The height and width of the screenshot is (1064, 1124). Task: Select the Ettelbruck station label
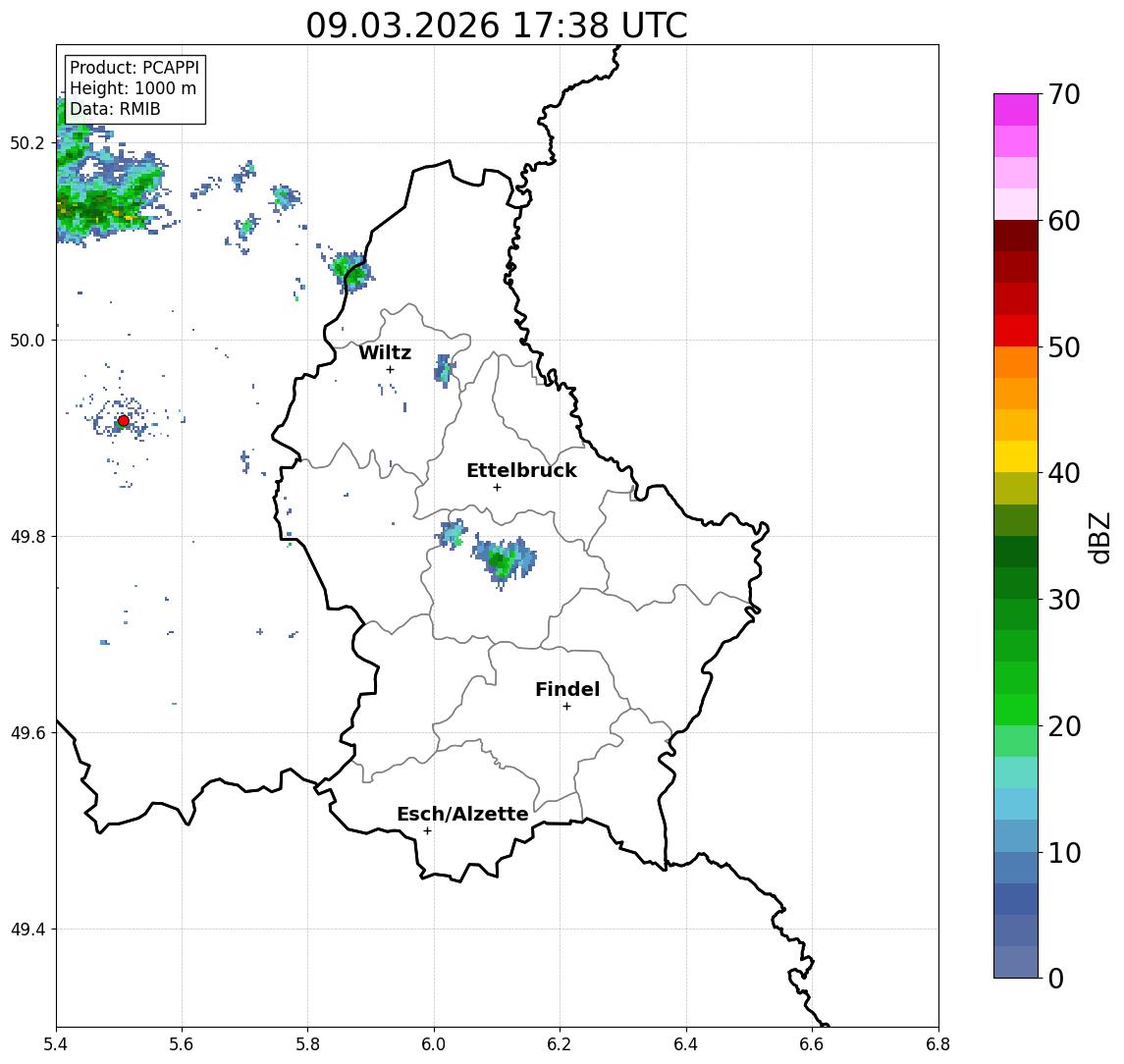[x=521, y=470]
